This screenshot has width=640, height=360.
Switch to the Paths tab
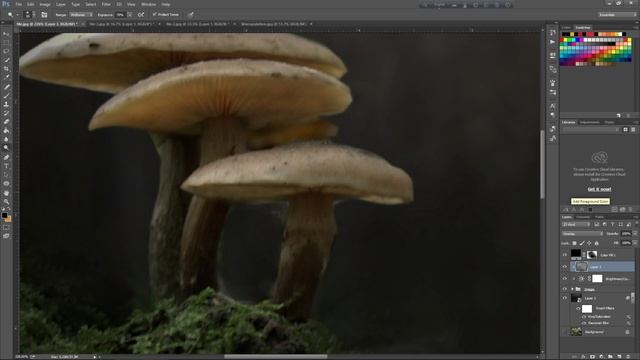[599, 217]
